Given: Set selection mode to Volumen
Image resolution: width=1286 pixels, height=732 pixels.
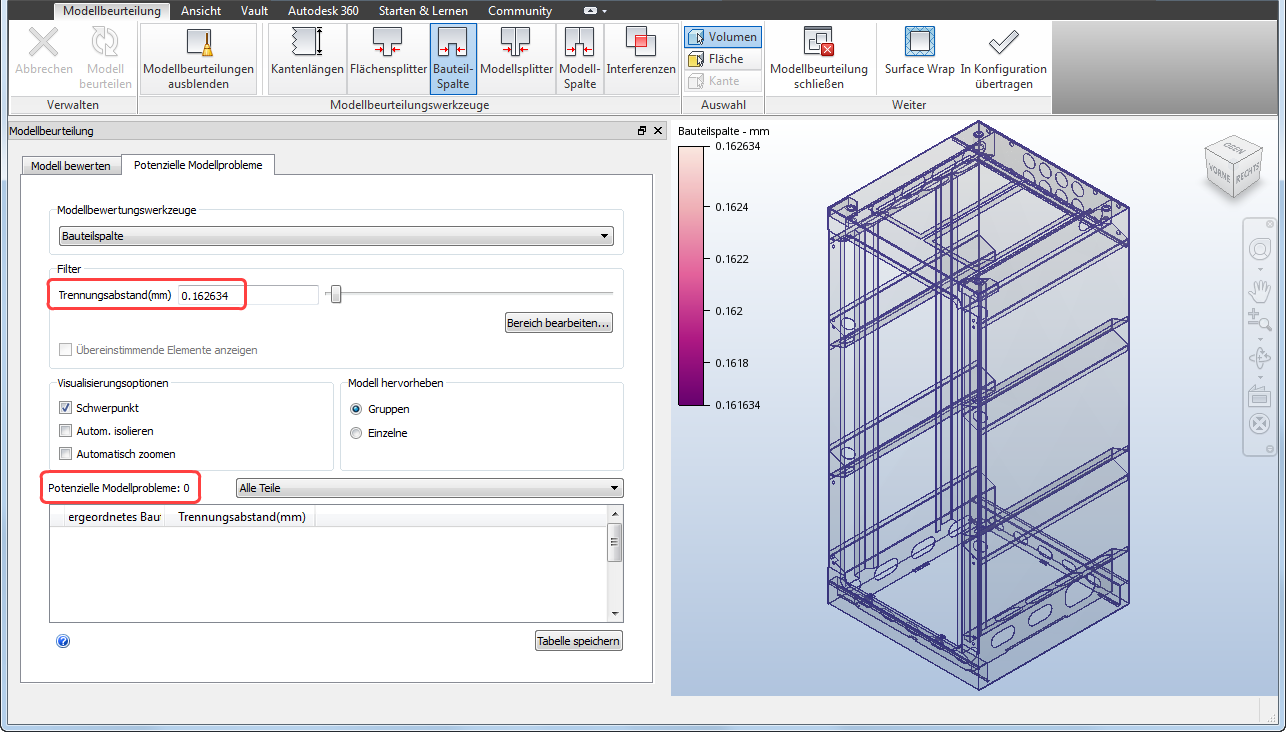Looking at the screenshot, I should click(723, 37).
